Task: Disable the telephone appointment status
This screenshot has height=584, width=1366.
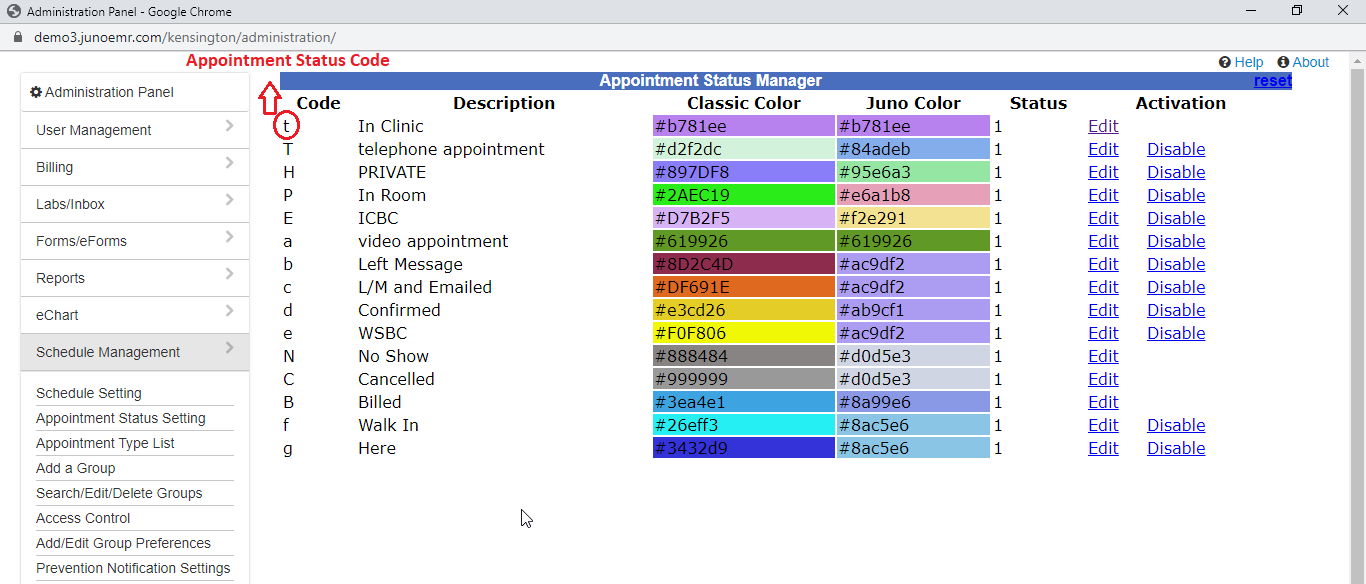Action: [1175, 149]
